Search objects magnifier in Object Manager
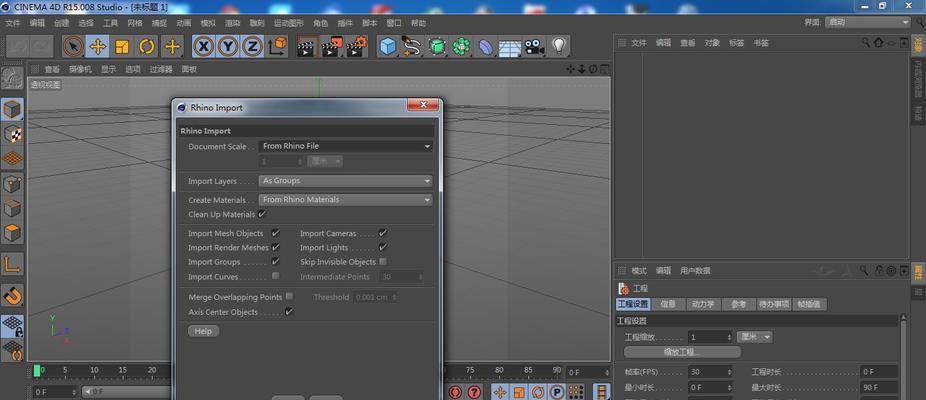Viewport: 926px width, 400px height. coord(865,43)
